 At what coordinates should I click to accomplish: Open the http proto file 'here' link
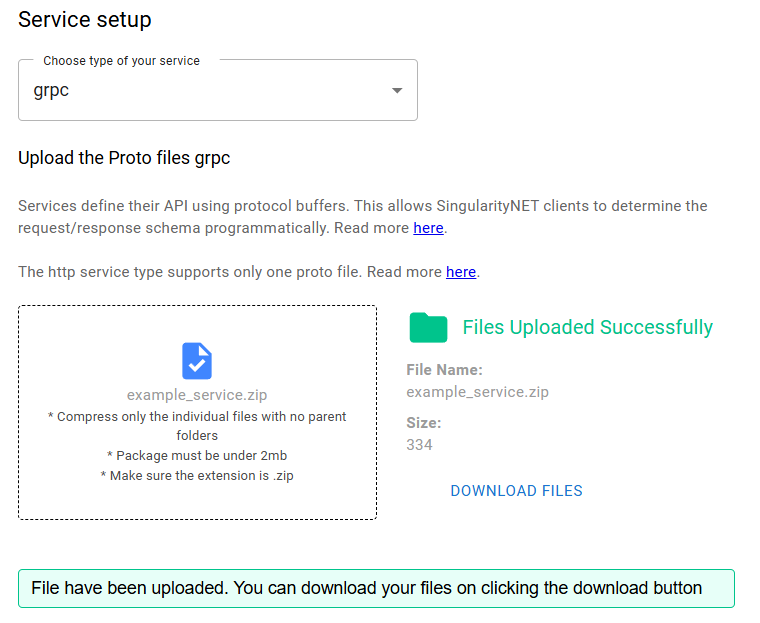[461, 272]
